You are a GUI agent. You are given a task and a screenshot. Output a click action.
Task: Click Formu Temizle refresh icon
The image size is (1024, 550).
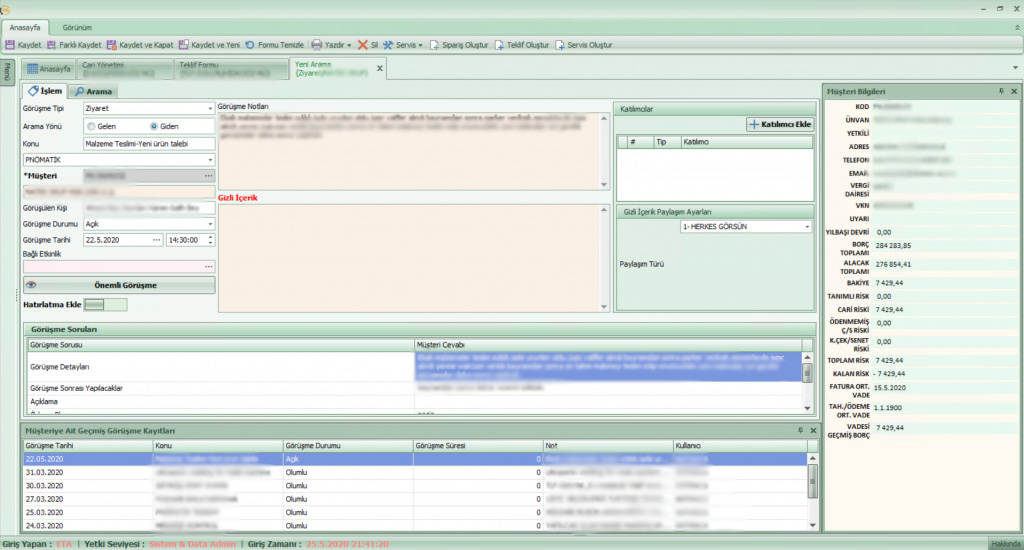pos(249,45)
